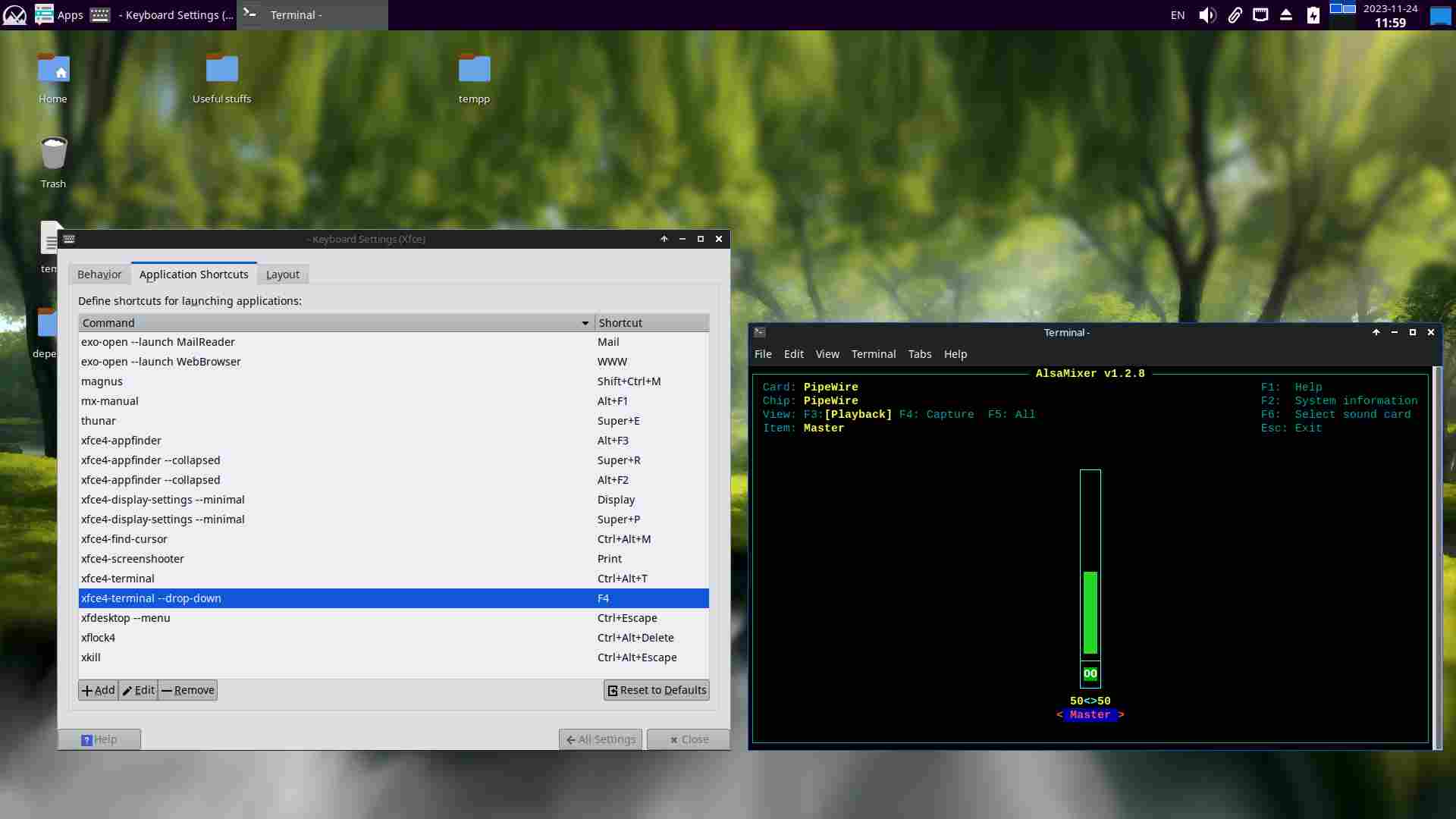Screen dimensions: 1456x819
Task: Click the Reset to Defaults button
Action: point(657,690)
